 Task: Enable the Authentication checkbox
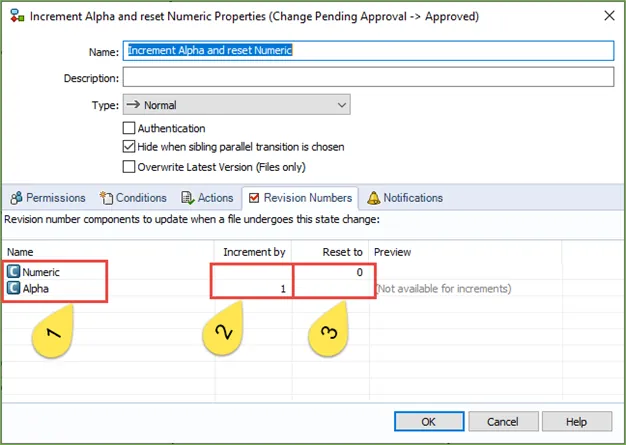click(129, 128)
